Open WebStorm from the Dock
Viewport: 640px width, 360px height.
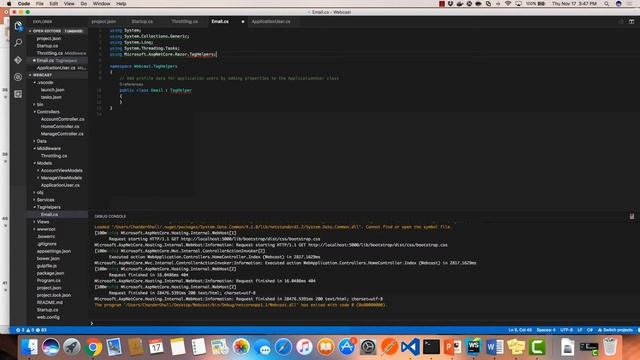point(473,347)
